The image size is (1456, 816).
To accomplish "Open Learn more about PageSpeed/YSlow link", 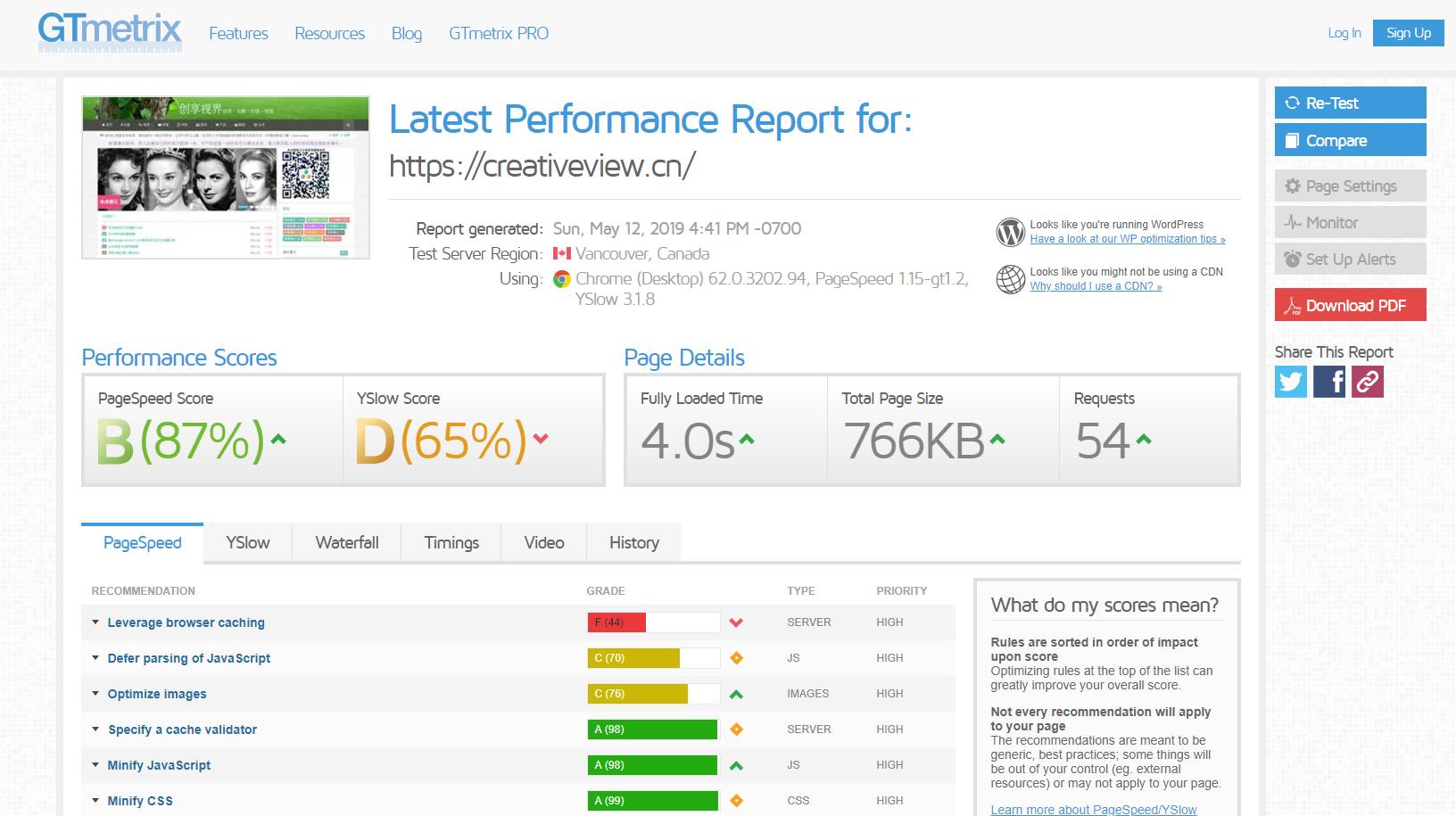I will coord(1094,810).
